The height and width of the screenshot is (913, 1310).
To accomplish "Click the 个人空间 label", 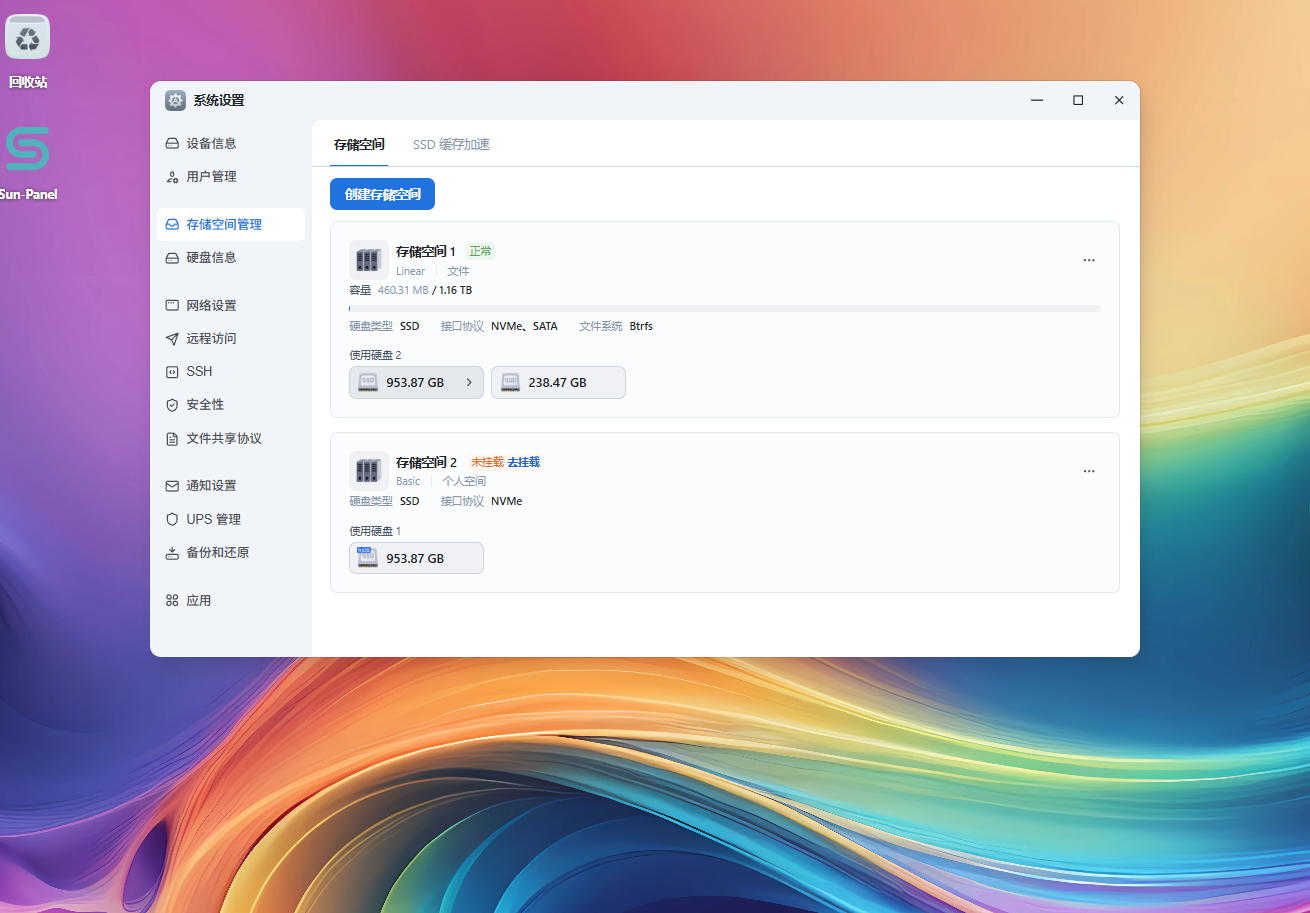I will 464,481.
